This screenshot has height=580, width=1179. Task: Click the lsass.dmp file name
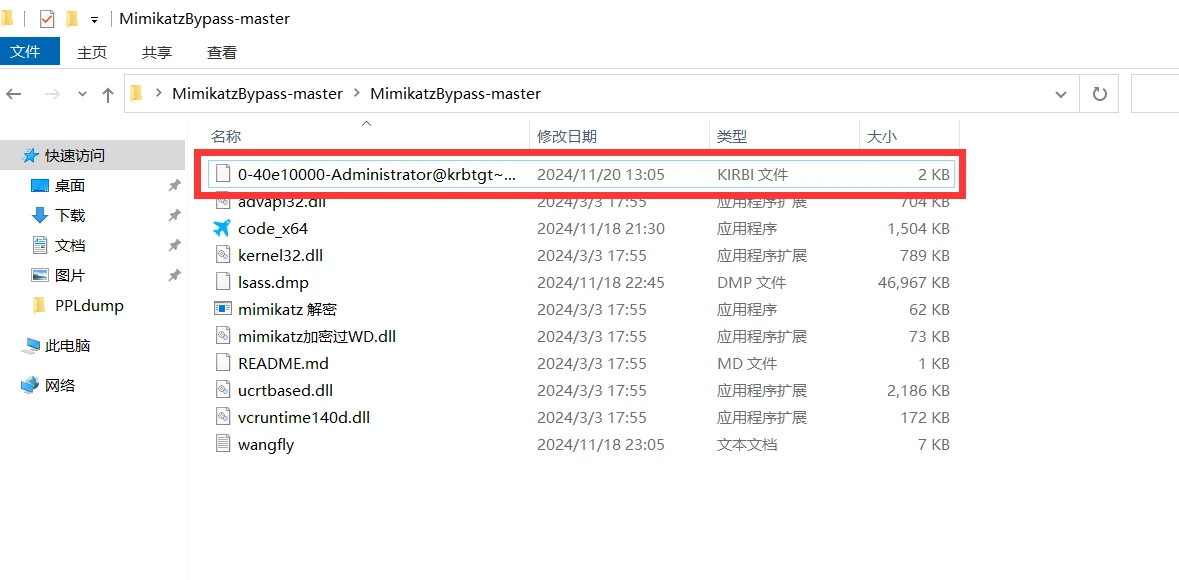pos(273,283)
